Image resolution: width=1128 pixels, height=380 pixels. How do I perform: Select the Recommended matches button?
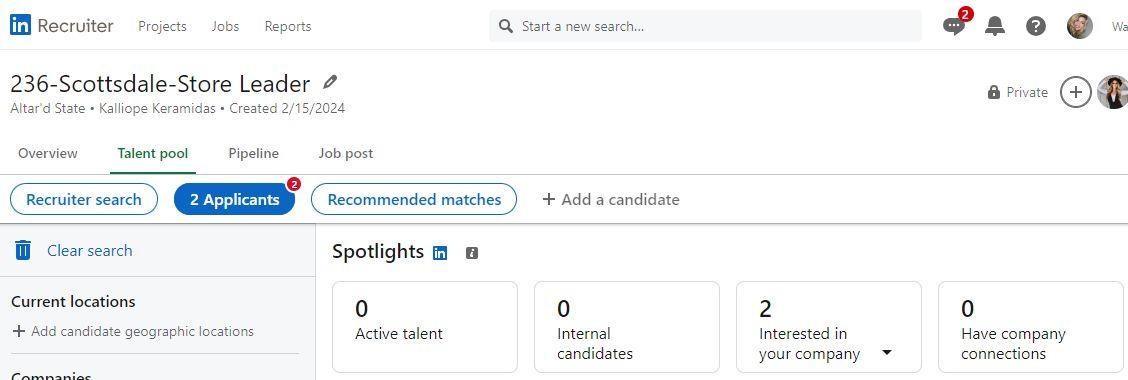pyautogui.click(x=414, y=199)
